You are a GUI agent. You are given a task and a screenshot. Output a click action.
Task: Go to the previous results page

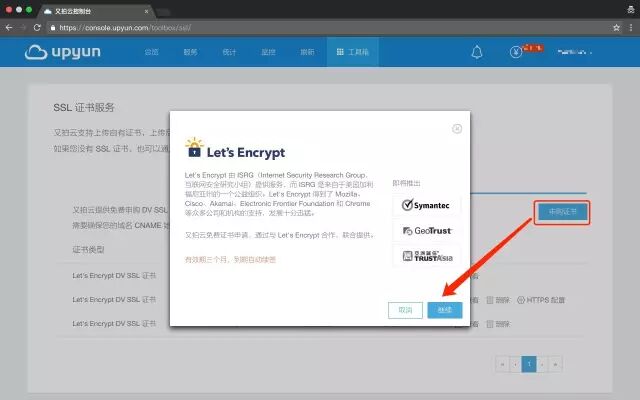click(x=515, y=364)
